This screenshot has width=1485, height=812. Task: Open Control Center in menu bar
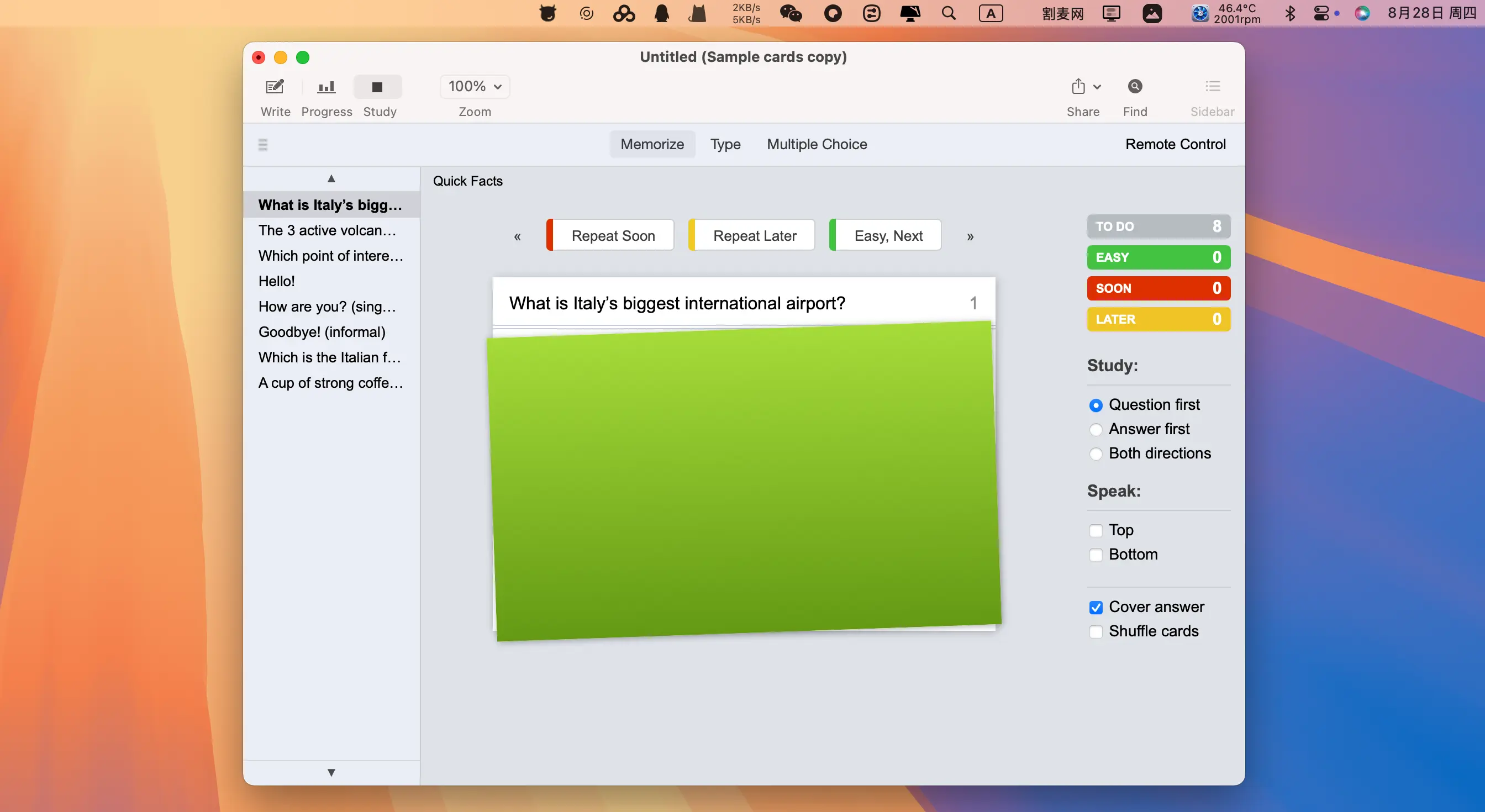point(1321,13)
